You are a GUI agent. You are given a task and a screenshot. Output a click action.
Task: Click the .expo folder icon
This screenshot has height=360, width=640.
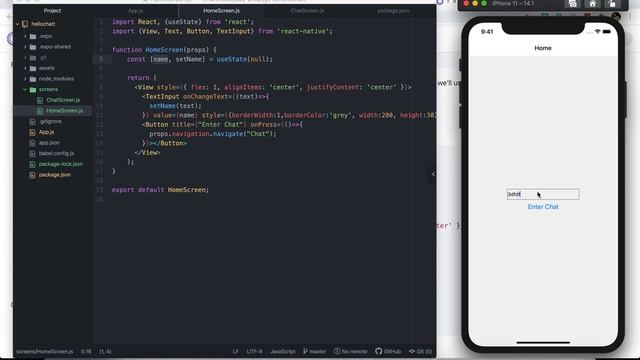pyautogui.click(x=33, y=36)
